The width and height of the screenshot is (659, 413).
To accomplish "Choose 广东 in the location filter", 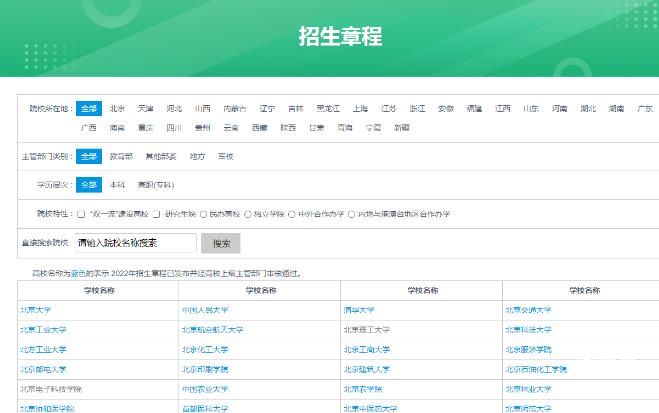I will 645,108.
